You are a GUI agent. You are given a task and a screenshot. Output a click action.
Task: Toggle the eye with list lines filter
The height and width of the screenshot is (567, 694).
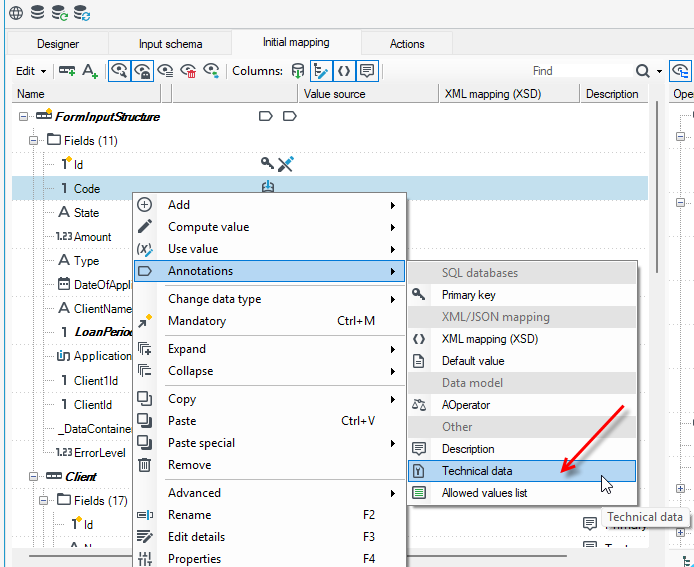click(165, 71)
